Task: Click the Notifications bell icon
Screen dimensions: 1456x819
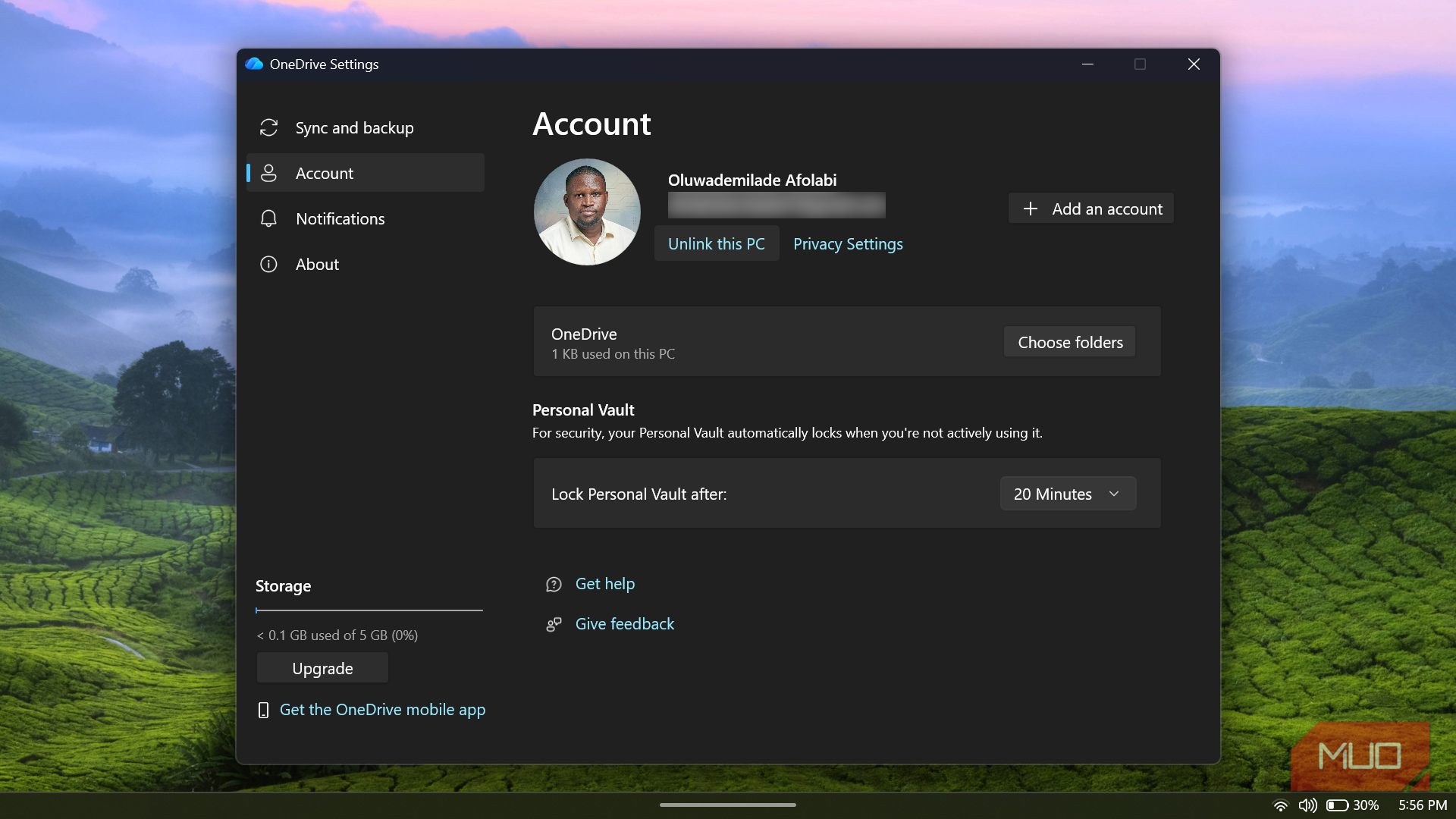Action: pyautogui.click(x=268, y=218)
